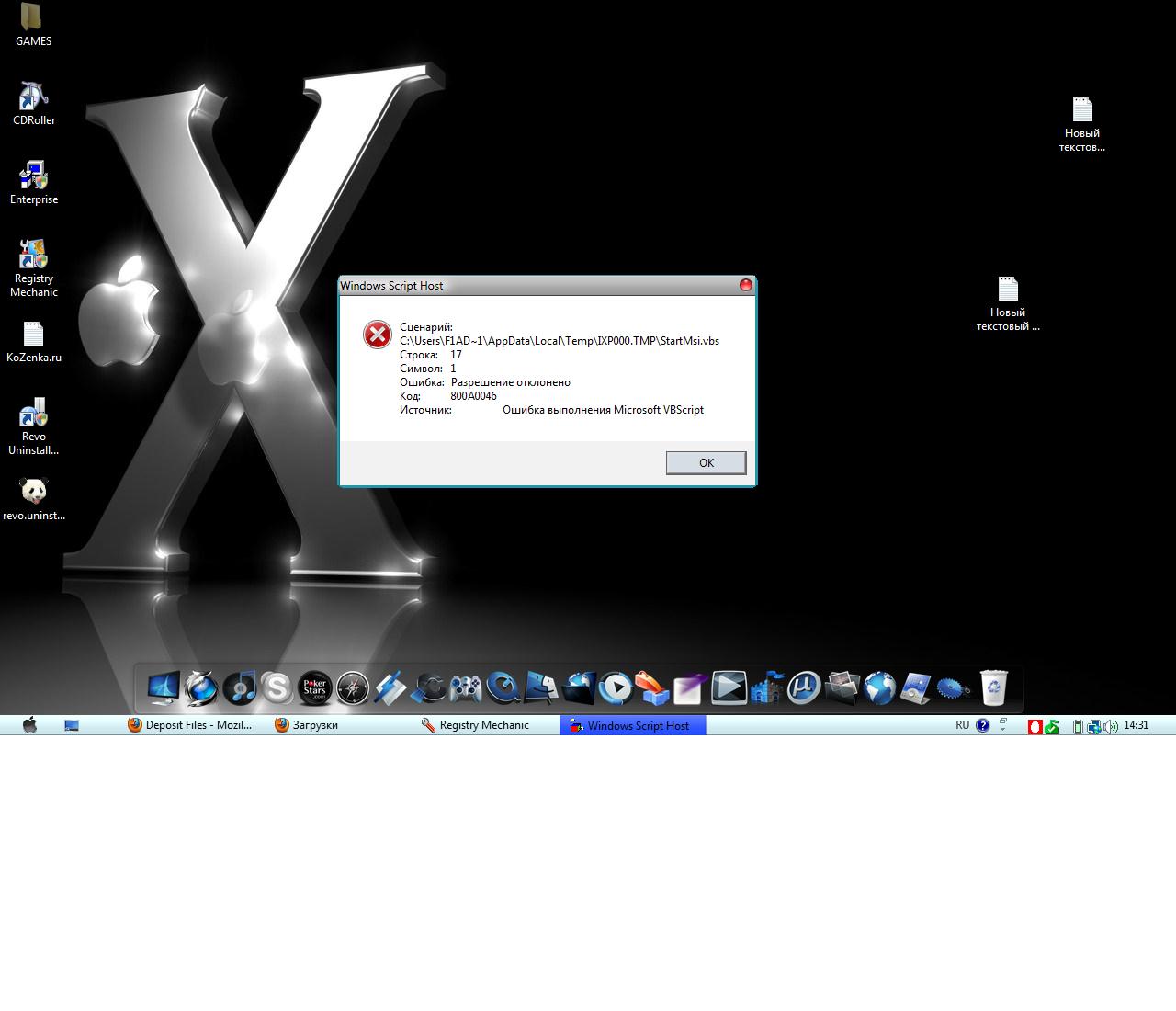The image size is (1176, 1011).
Task: Click the blue help question-mark tray icon
Action: pos(982,725)
